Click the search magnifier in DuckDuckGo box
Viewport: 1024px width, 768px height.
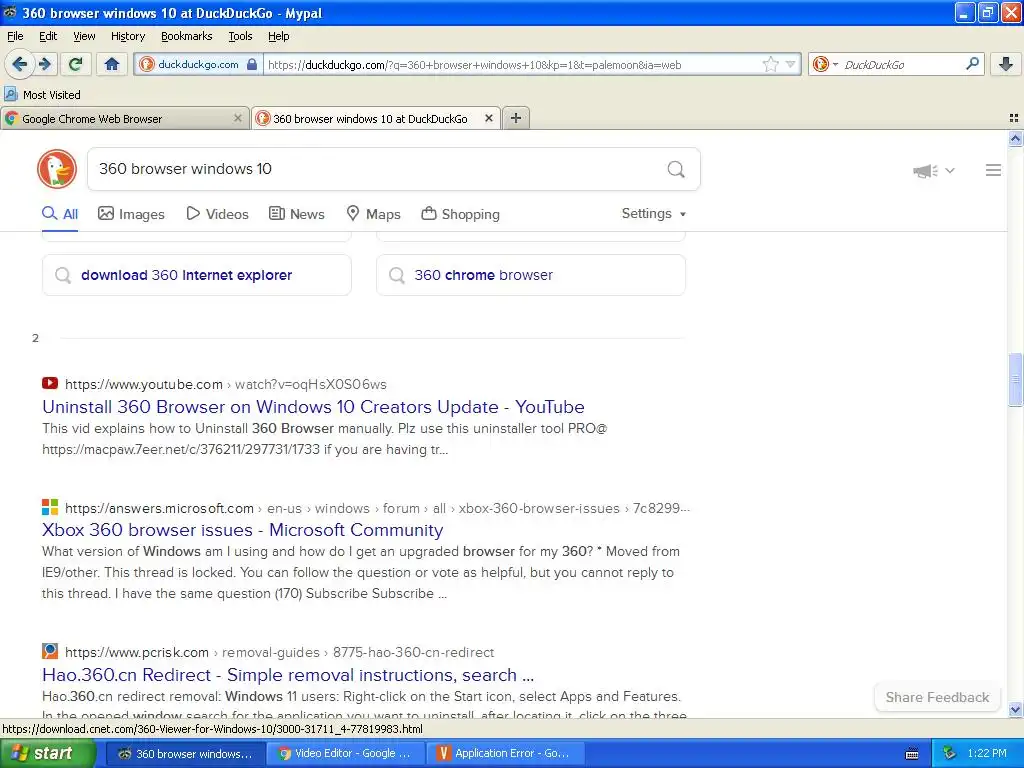point(676,169)
